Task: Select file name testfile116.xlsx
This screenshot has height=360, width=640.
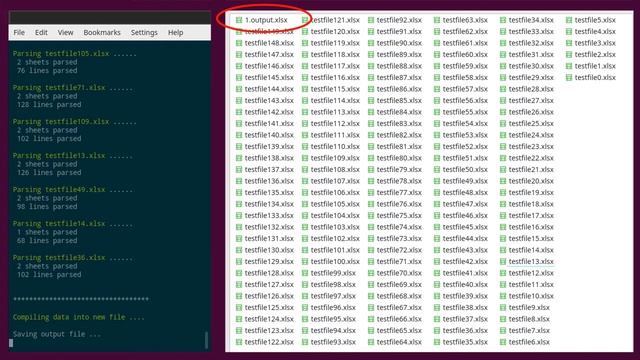Action: pos(335,77)
